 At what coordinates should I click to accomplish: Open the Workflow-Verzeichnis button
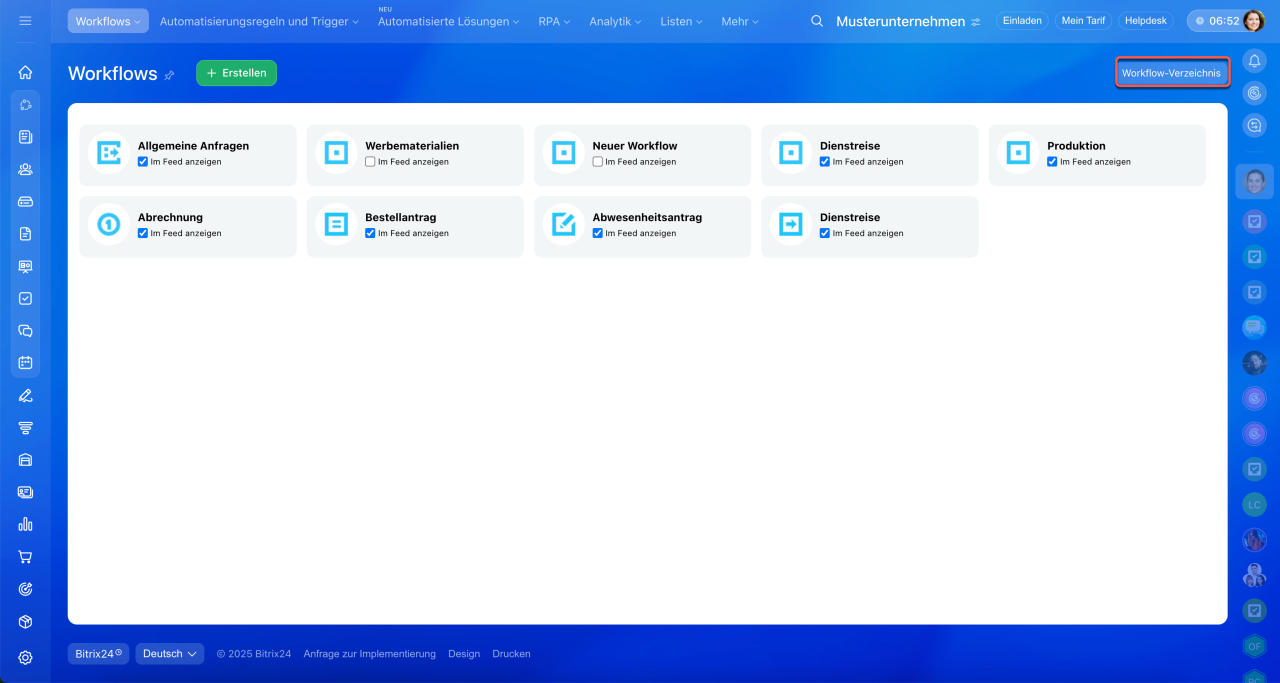pos(1171,73)
